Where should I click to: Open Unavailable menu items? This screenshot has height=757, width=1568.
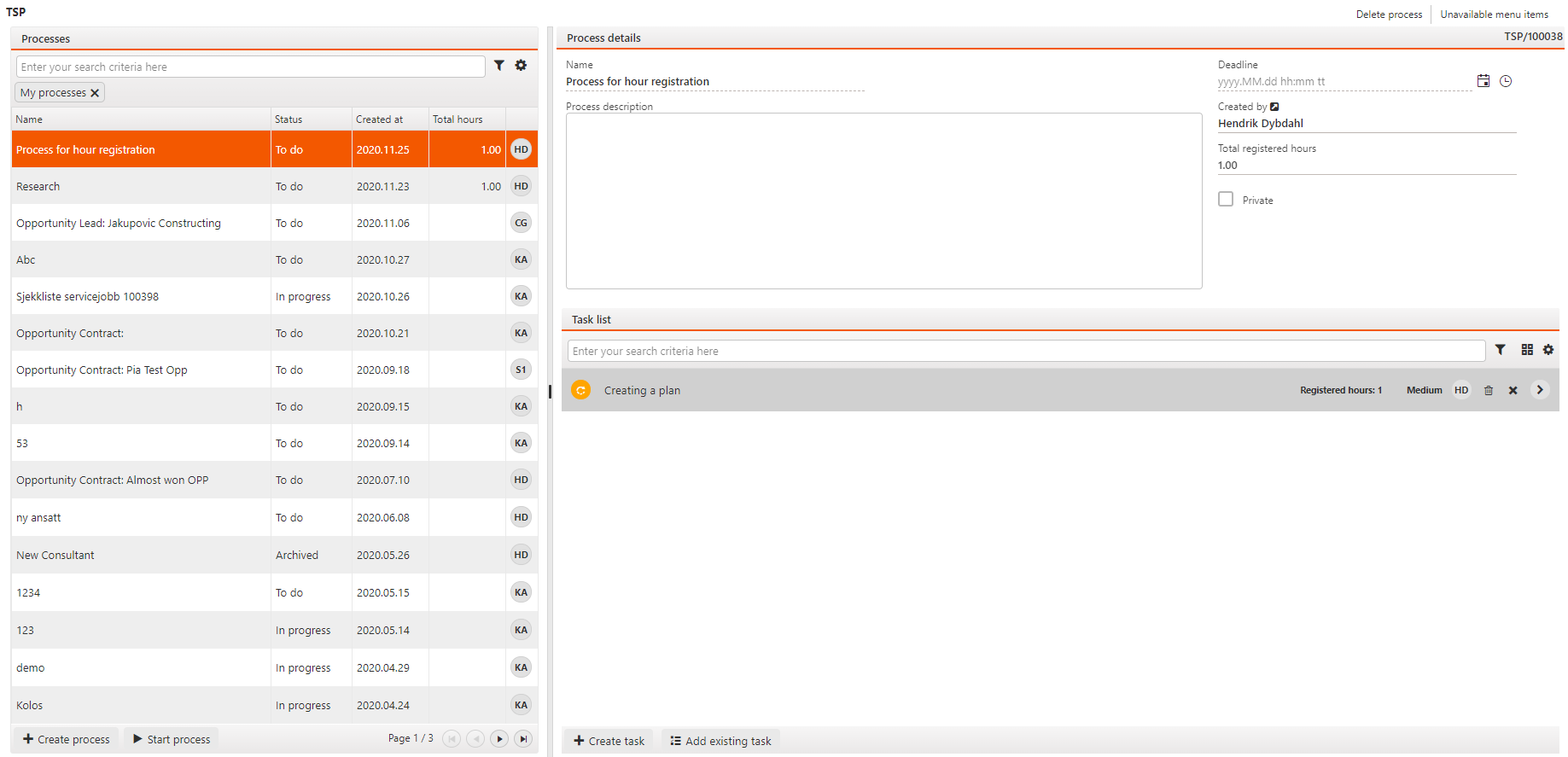point(1494,15)
